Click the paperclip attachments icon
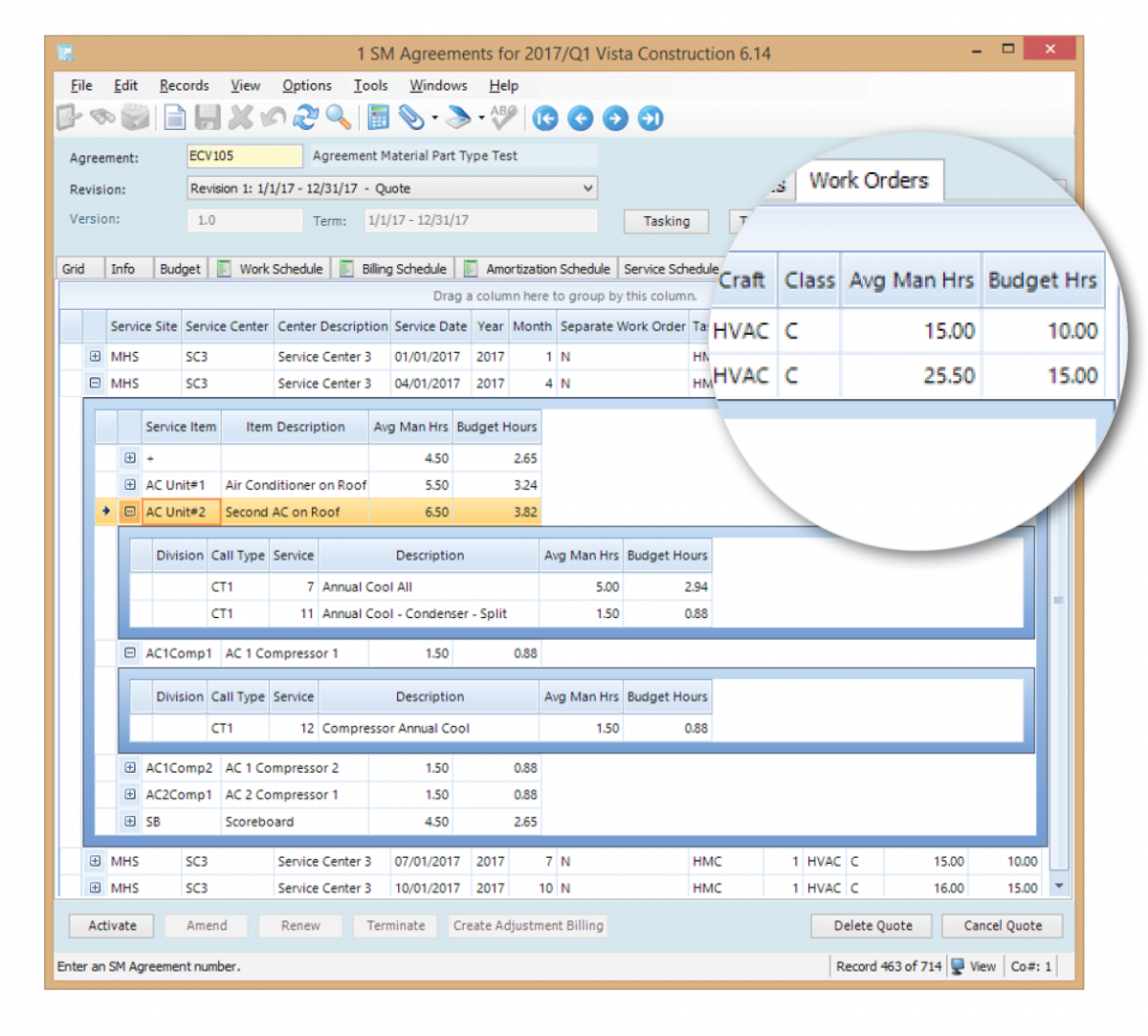 coord(411,118)
